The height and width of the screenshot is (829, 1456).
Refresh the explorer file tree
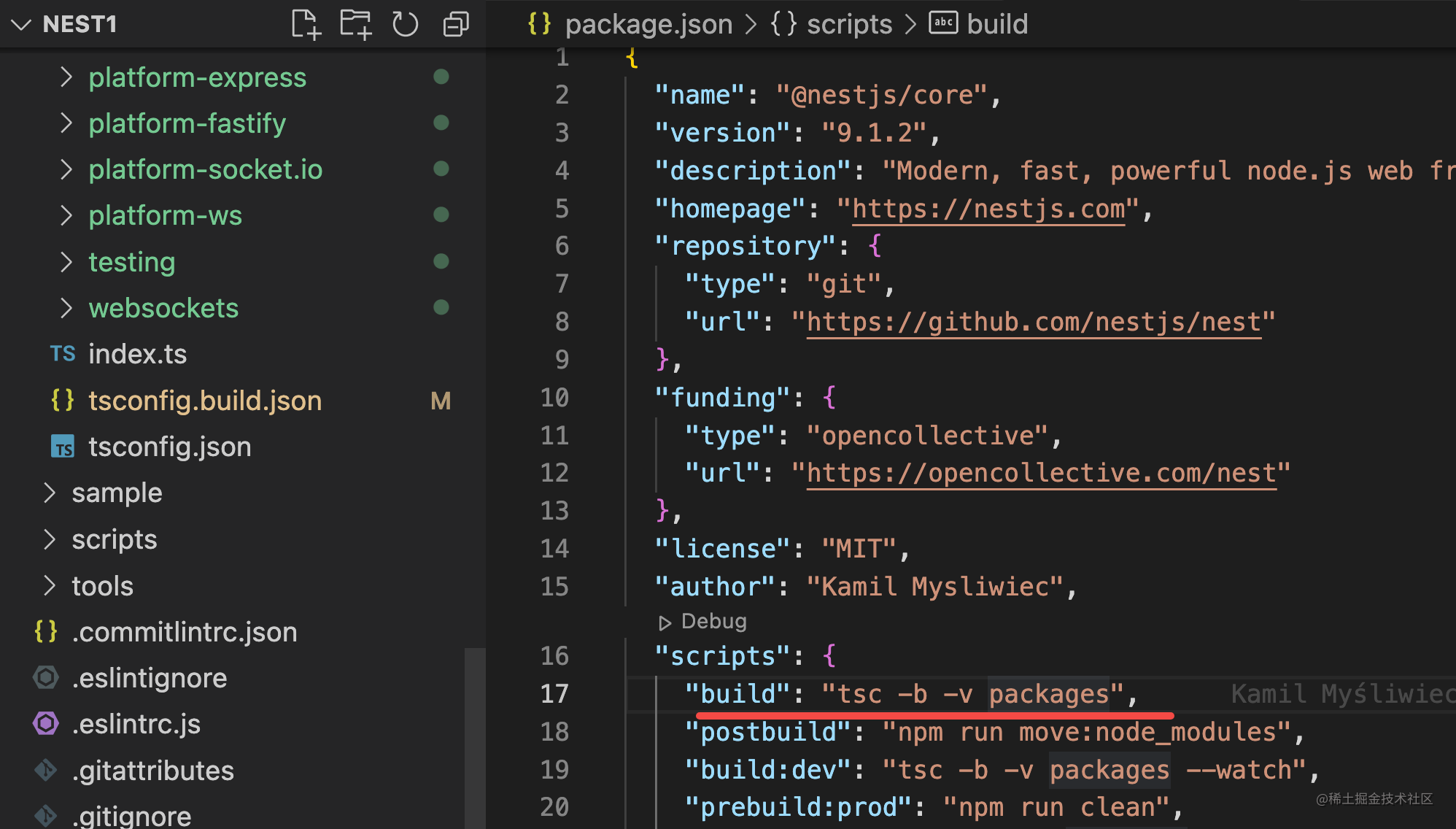coord(405,24)
